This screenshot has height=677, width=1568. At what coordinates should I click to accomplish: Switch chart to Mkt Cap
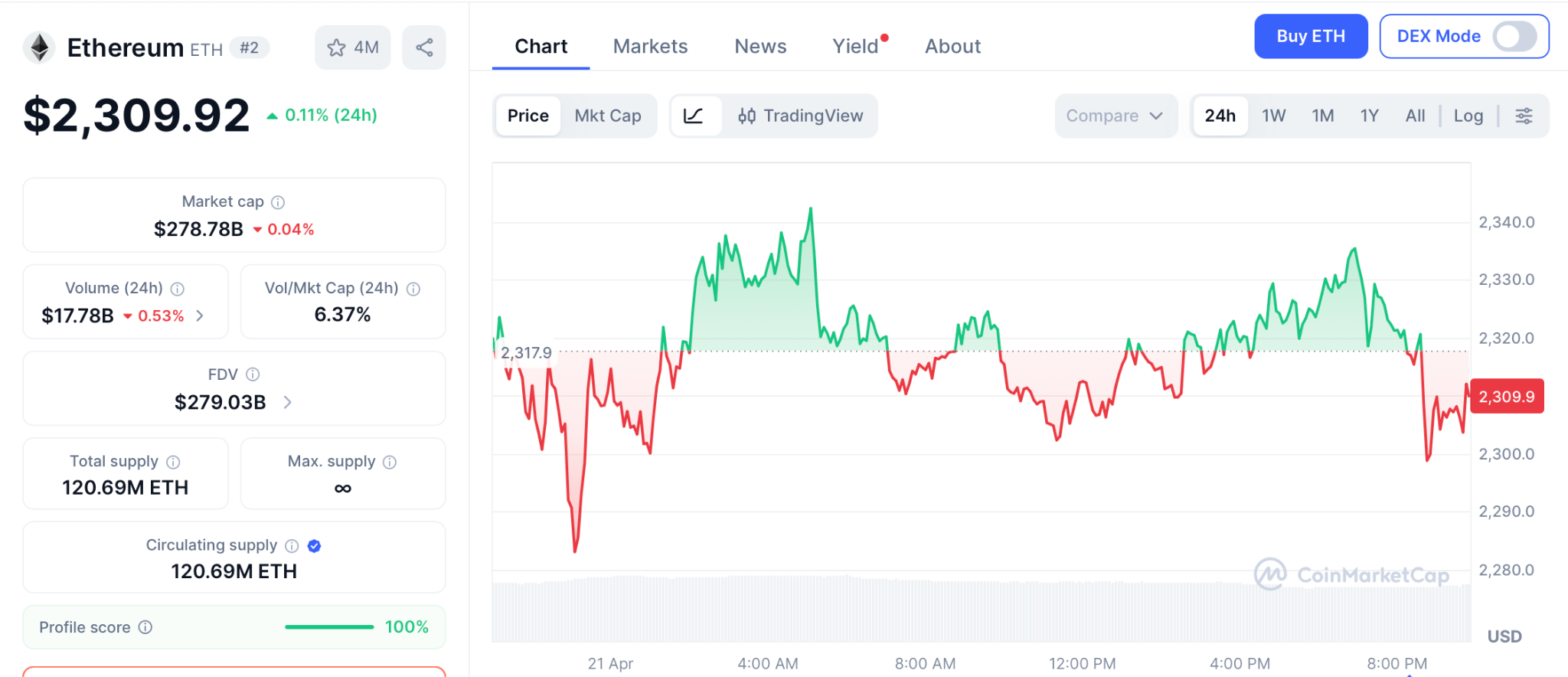(608, 116)
